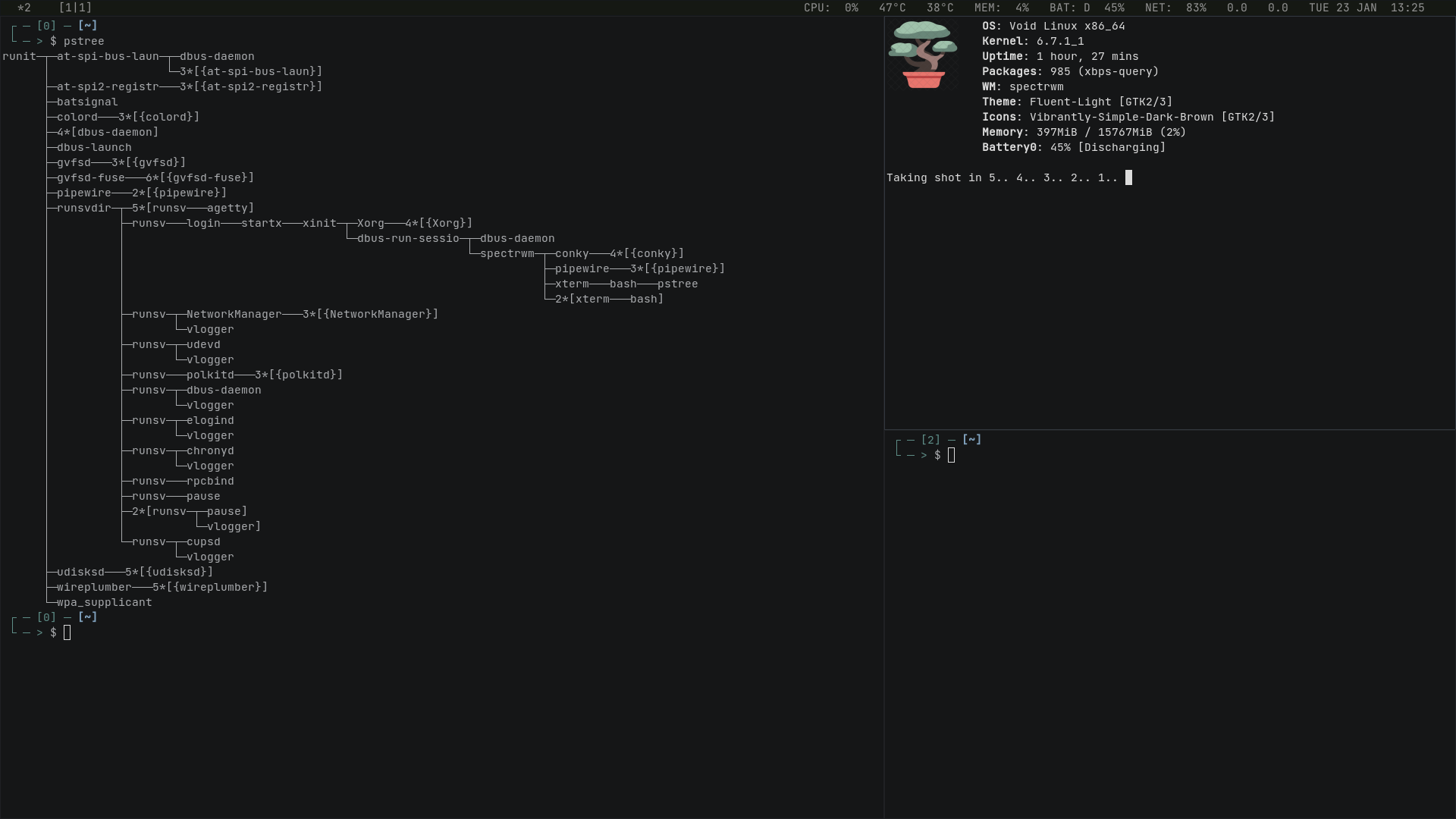Click the bonsai tree logo image

pyautogui.click(x=922, y=55)
